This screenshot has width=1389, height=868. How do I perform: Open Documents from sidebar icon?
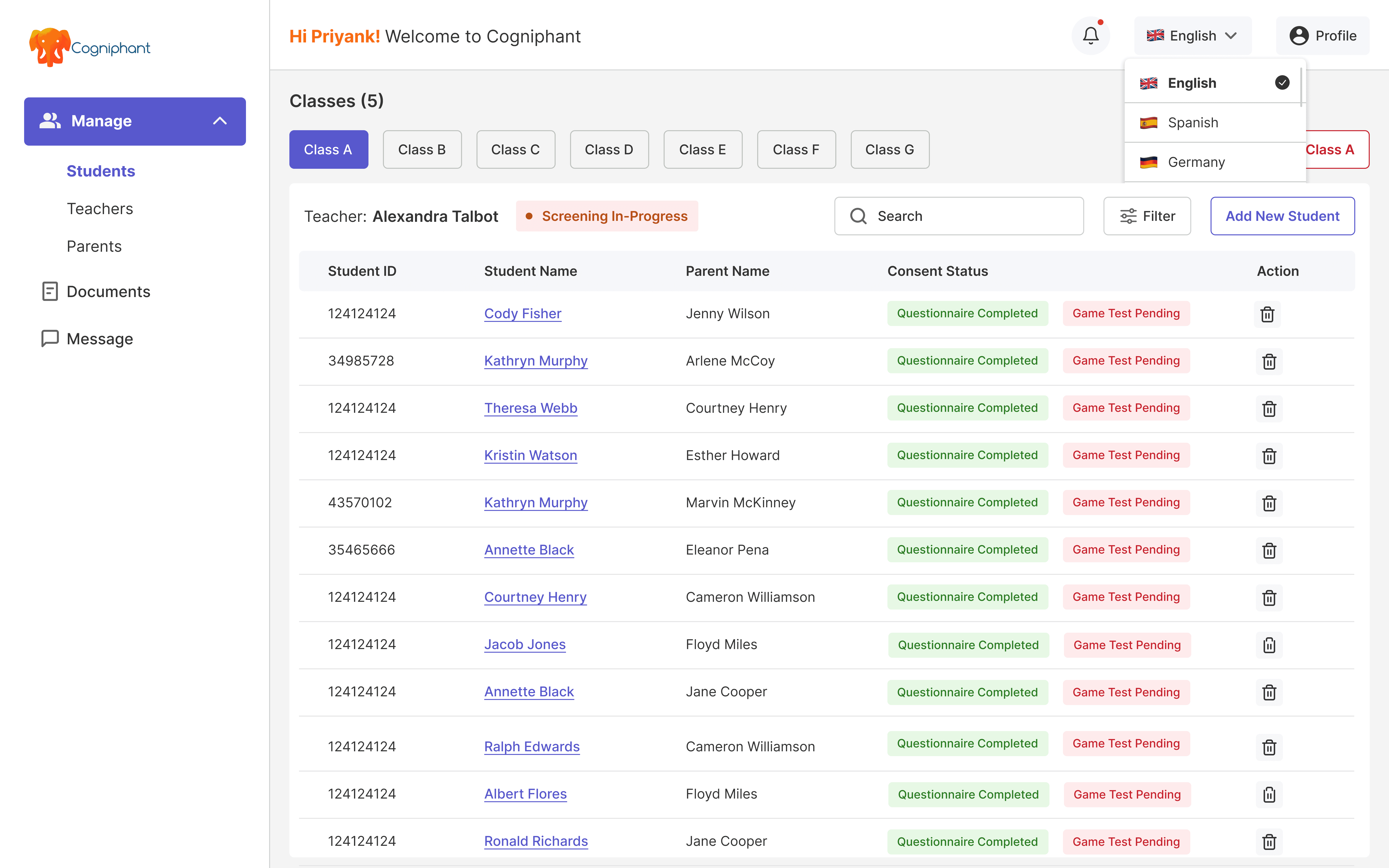[50, 292]
